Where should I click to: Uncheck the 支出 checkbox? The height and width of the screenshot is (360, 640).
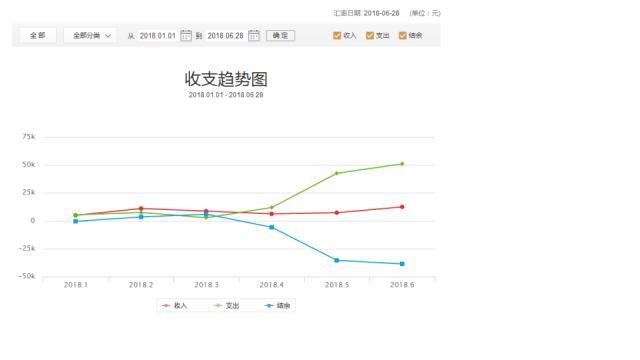(x=370, y=36)
